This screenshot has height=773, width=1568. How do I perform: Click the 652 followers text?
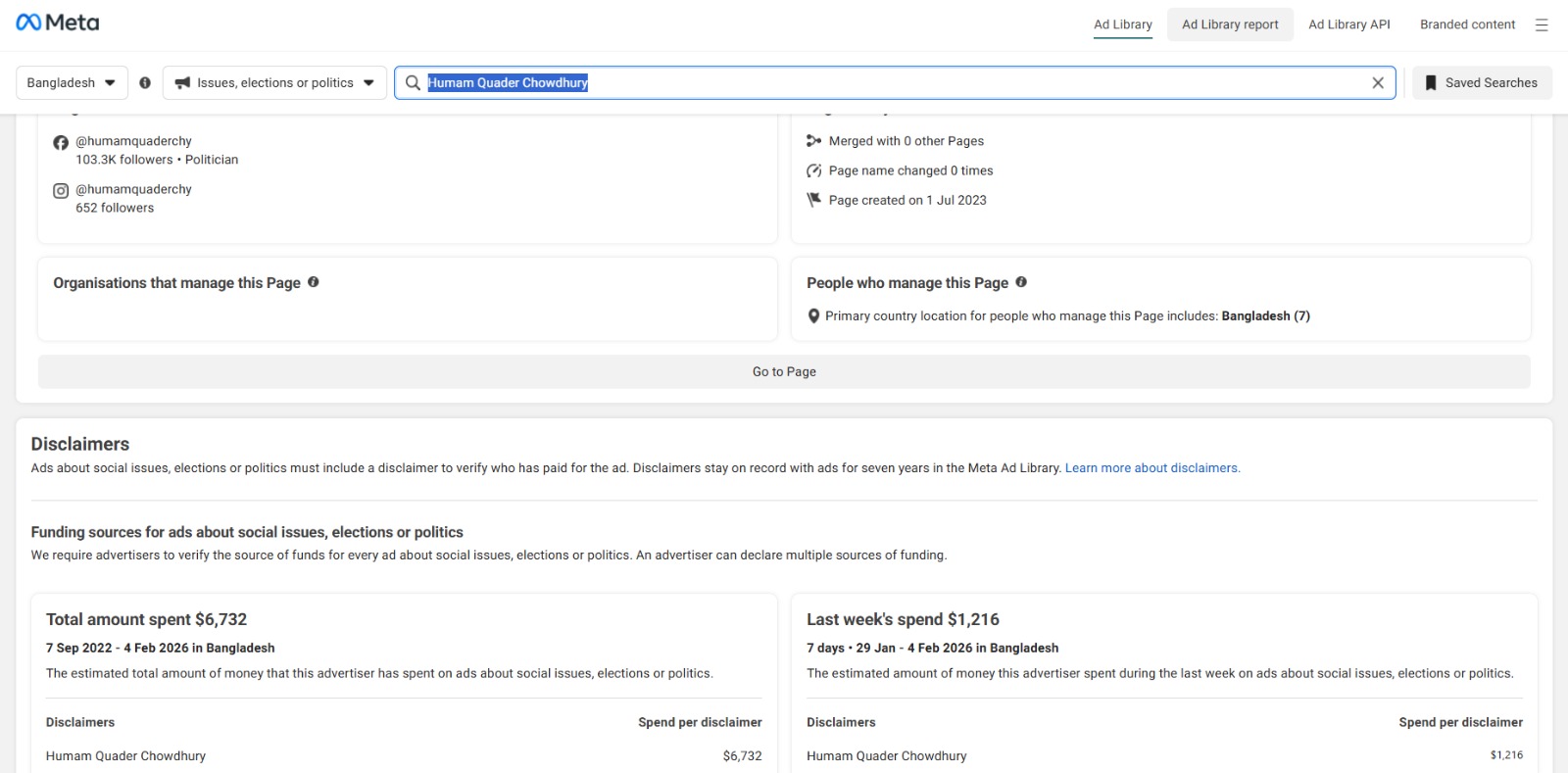point(115,208)
